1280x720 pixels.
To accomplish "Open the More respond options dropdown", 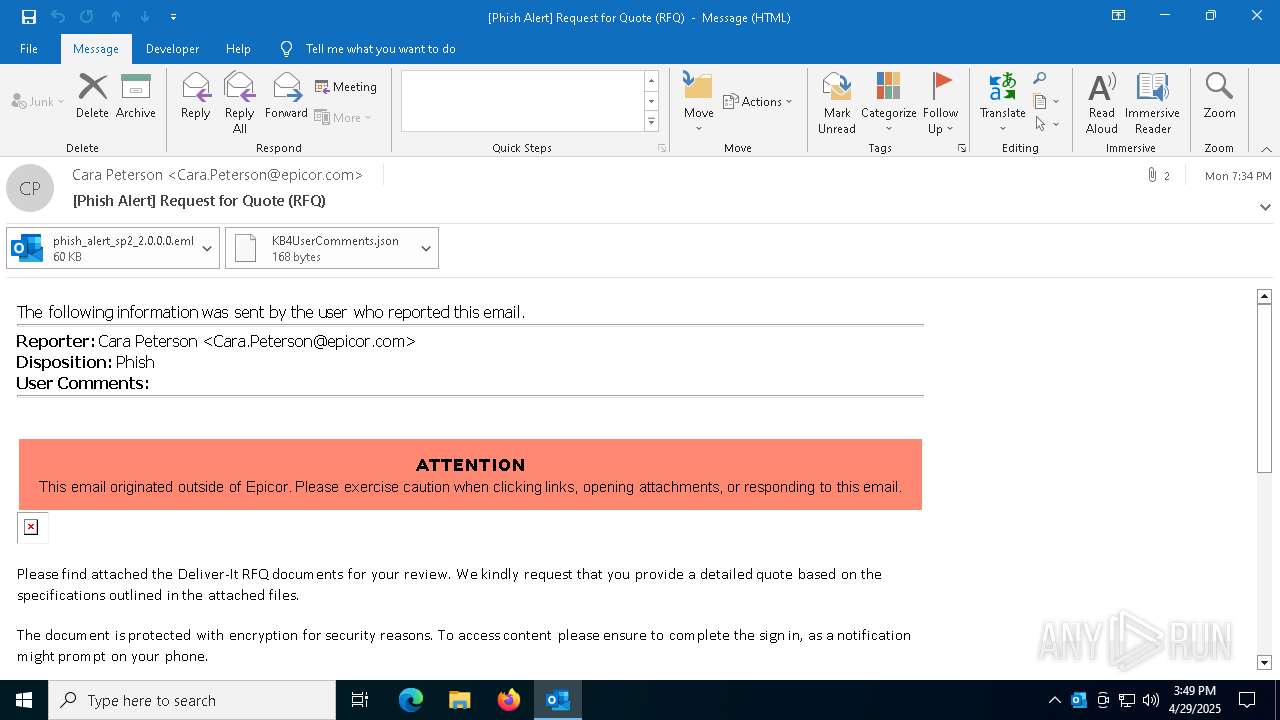I will click(343, 117).
